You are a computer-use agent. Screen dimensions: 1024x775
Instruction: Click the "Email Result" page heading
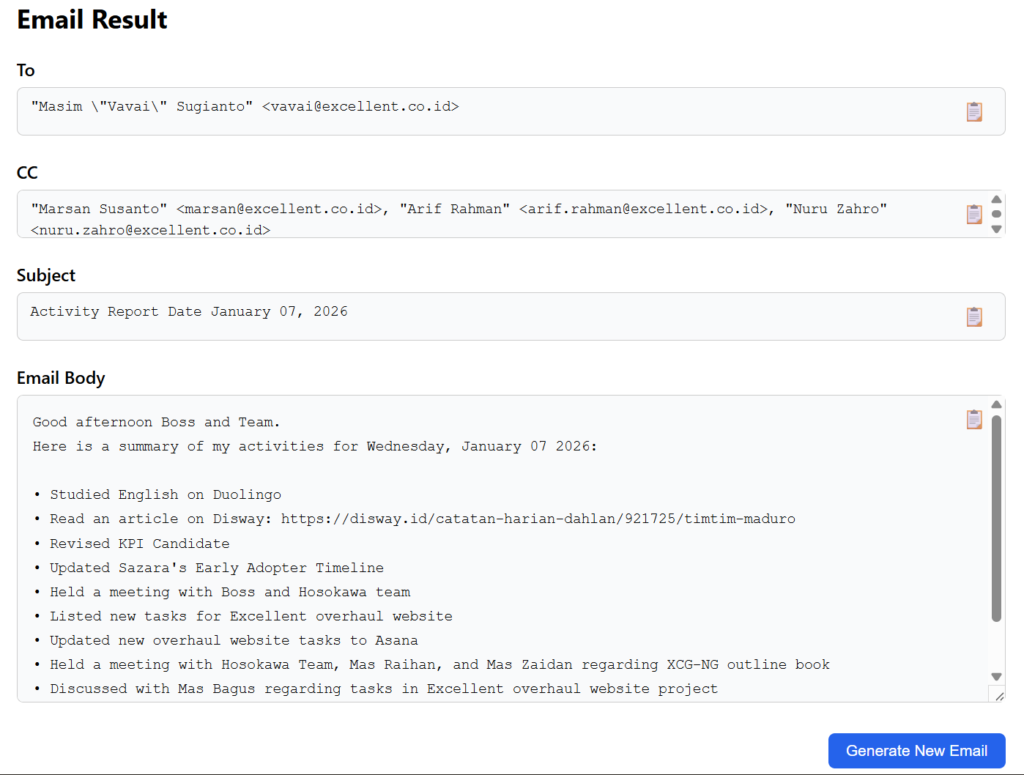(92, 19)
